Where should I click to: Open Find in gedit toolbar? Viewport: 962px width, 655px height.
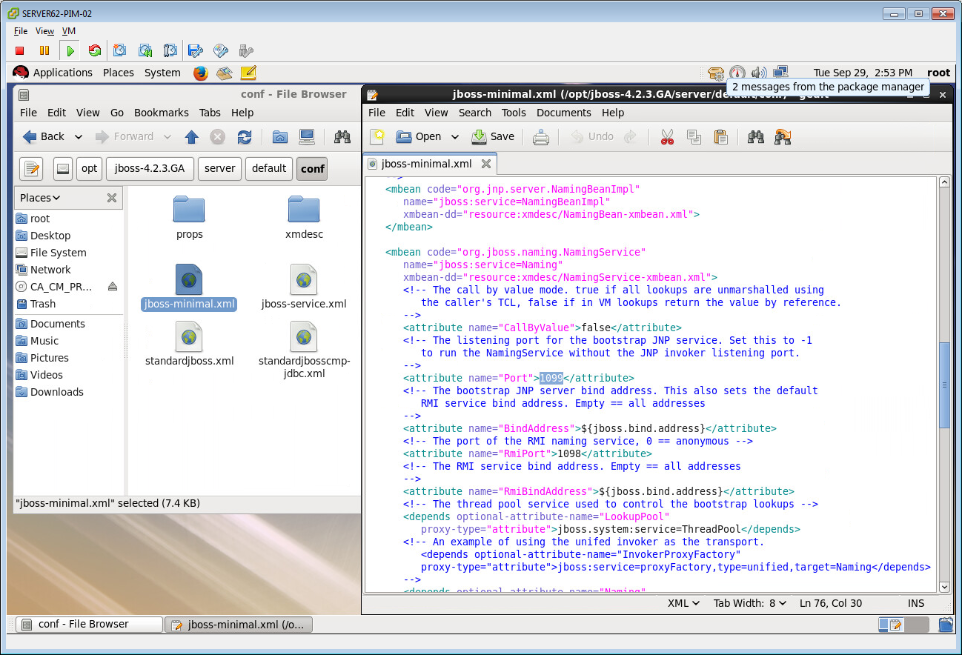[x=756, y=137]
